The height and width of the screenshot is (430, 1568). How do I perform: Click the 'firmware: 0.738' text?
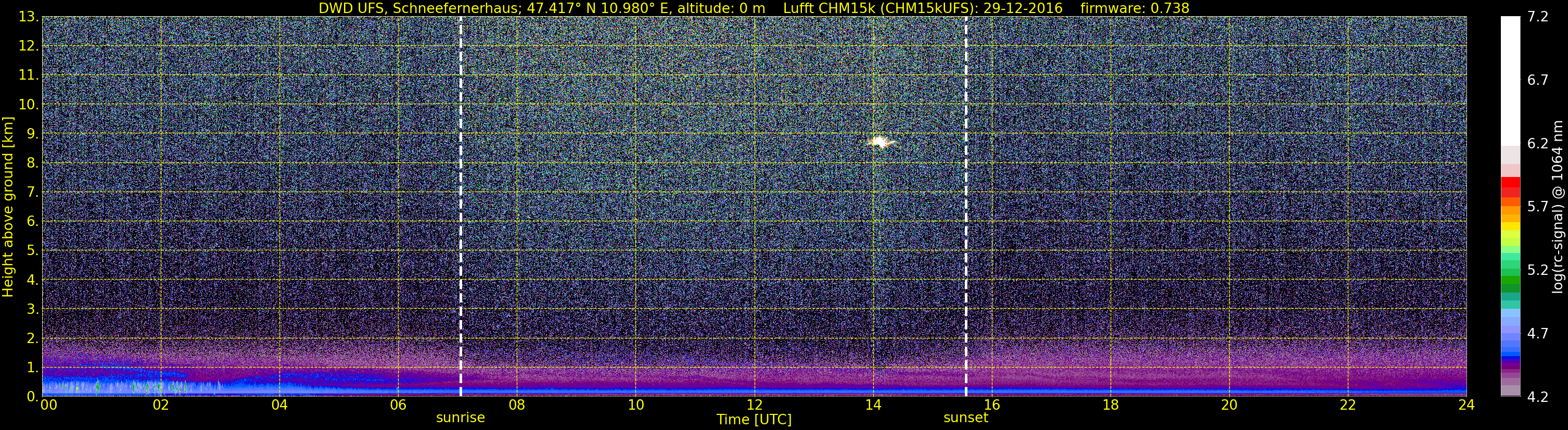tap(1134, 8)
